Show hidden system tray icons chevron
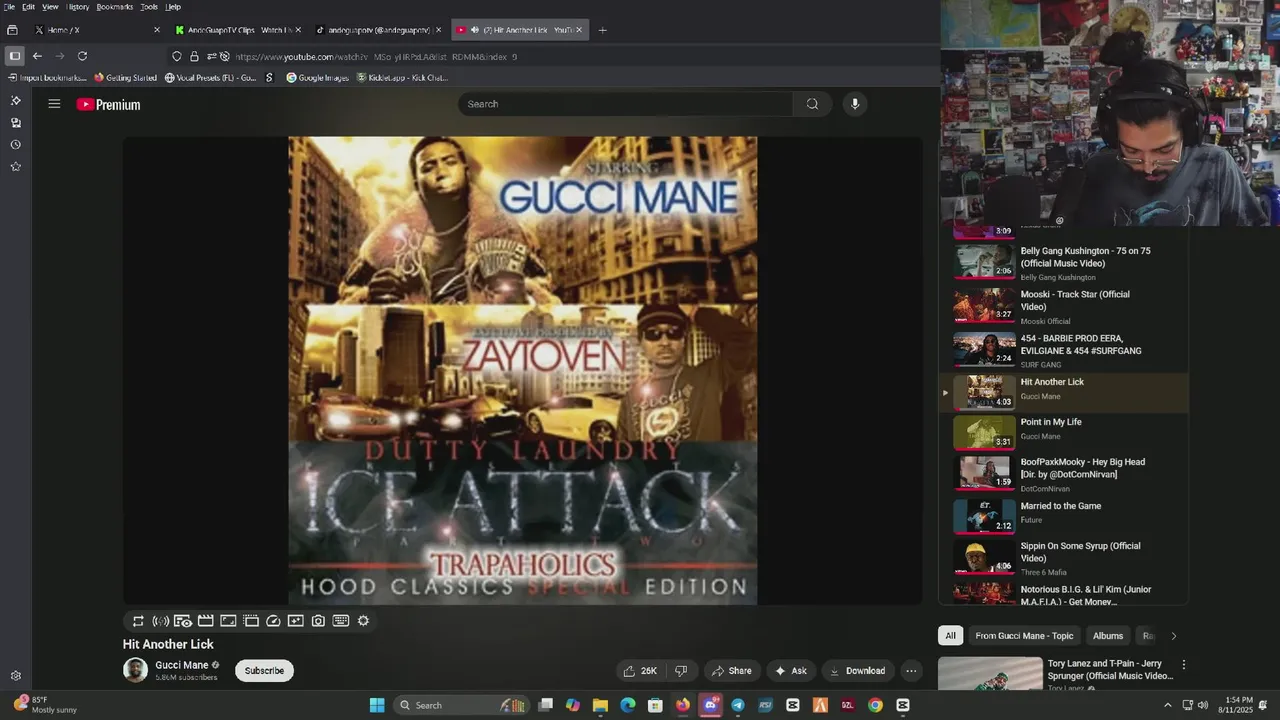Image resolution: width=1280 pixels, height=720 pixels. coord(1167,705)
